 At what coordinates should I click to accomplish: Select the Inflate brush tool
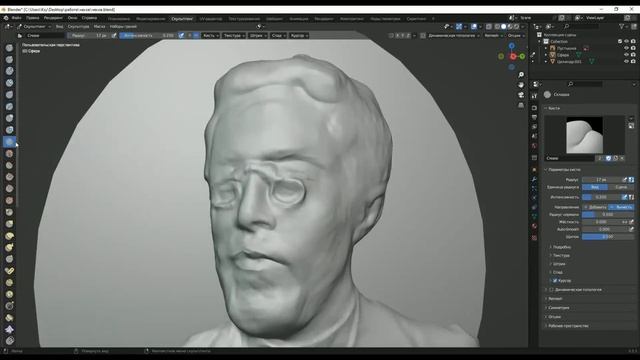[x=9, y=118]
